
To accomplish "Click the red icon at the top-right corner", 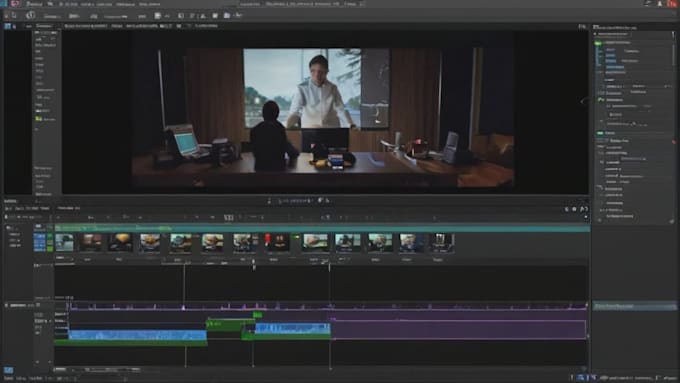I will 672,3.
